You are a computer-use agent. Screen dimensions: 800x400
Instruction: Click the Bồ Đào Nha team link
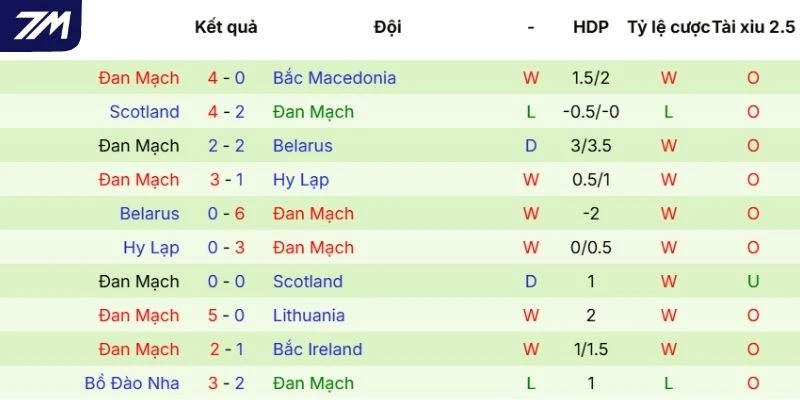click(x=132, y=384)
